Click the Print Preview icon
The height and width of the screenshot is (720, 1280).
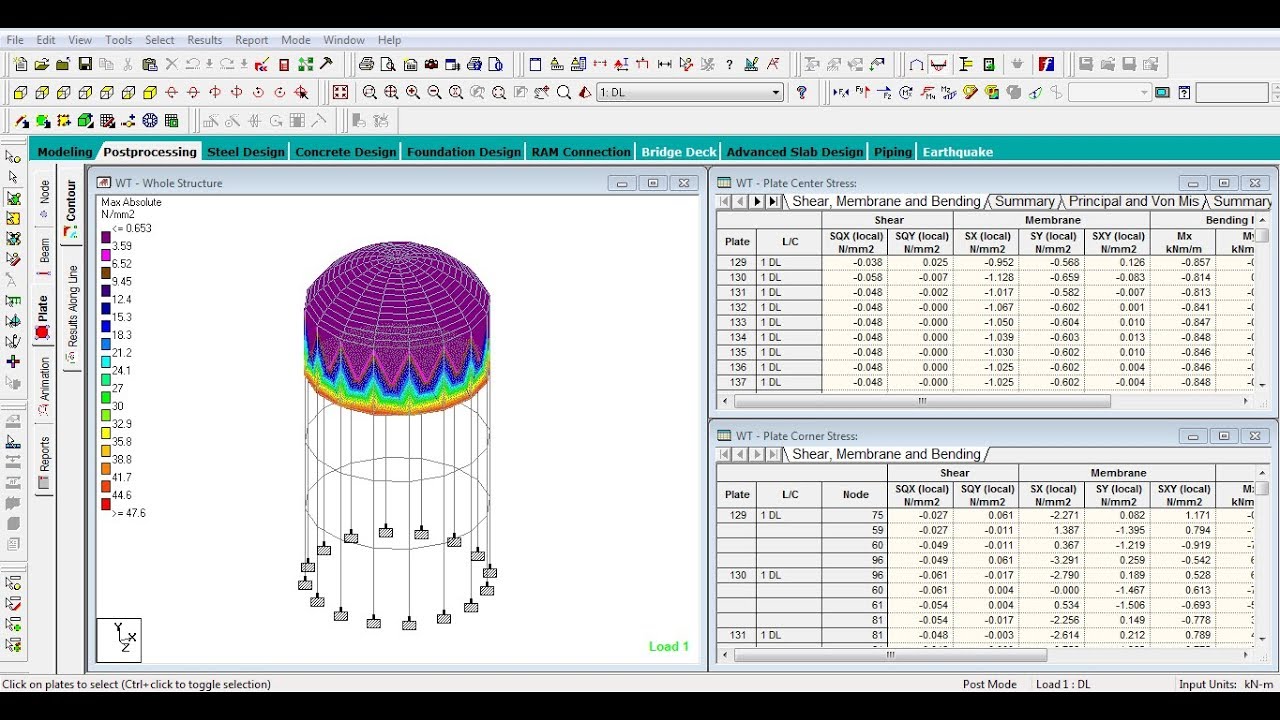click(388, 64)
